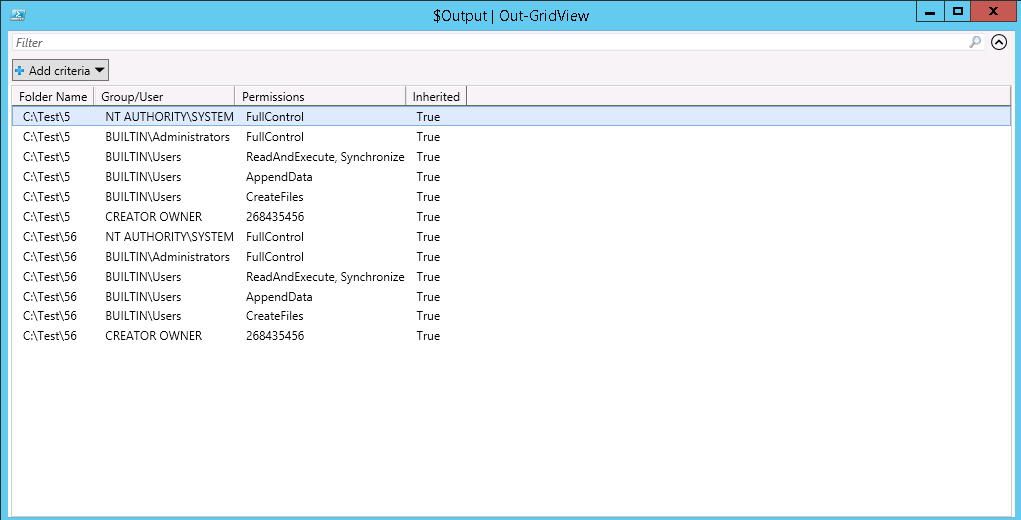Maximize the Out-GridView window
This screenshot has height=520, width=1021.
(x=957, y=12)
